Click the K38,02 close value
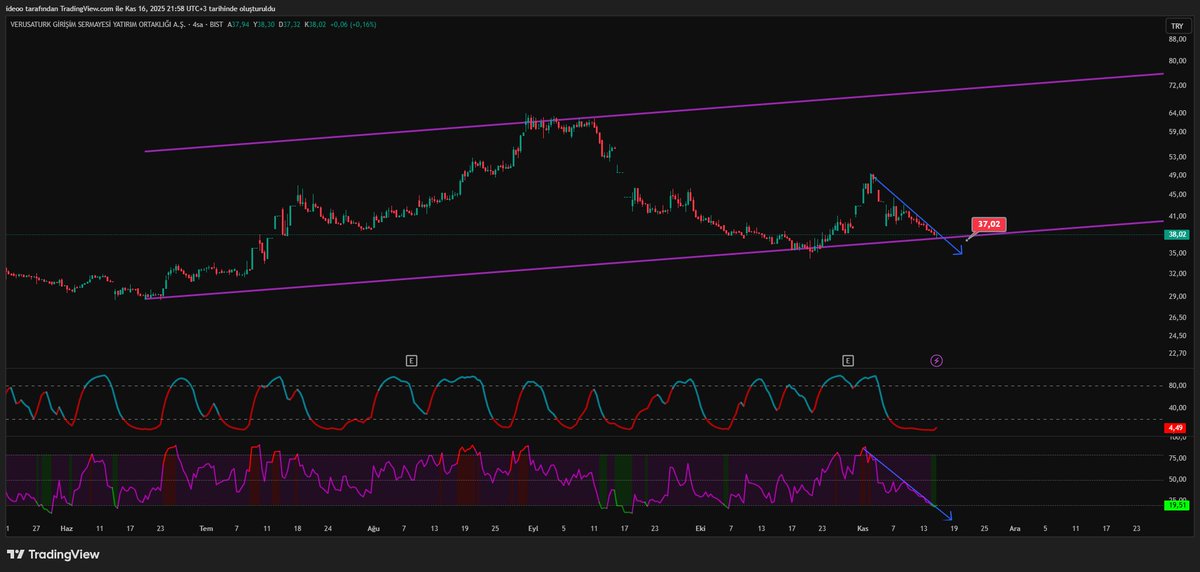This screenshot has height=572, width=1200. [x=315, y=24]
